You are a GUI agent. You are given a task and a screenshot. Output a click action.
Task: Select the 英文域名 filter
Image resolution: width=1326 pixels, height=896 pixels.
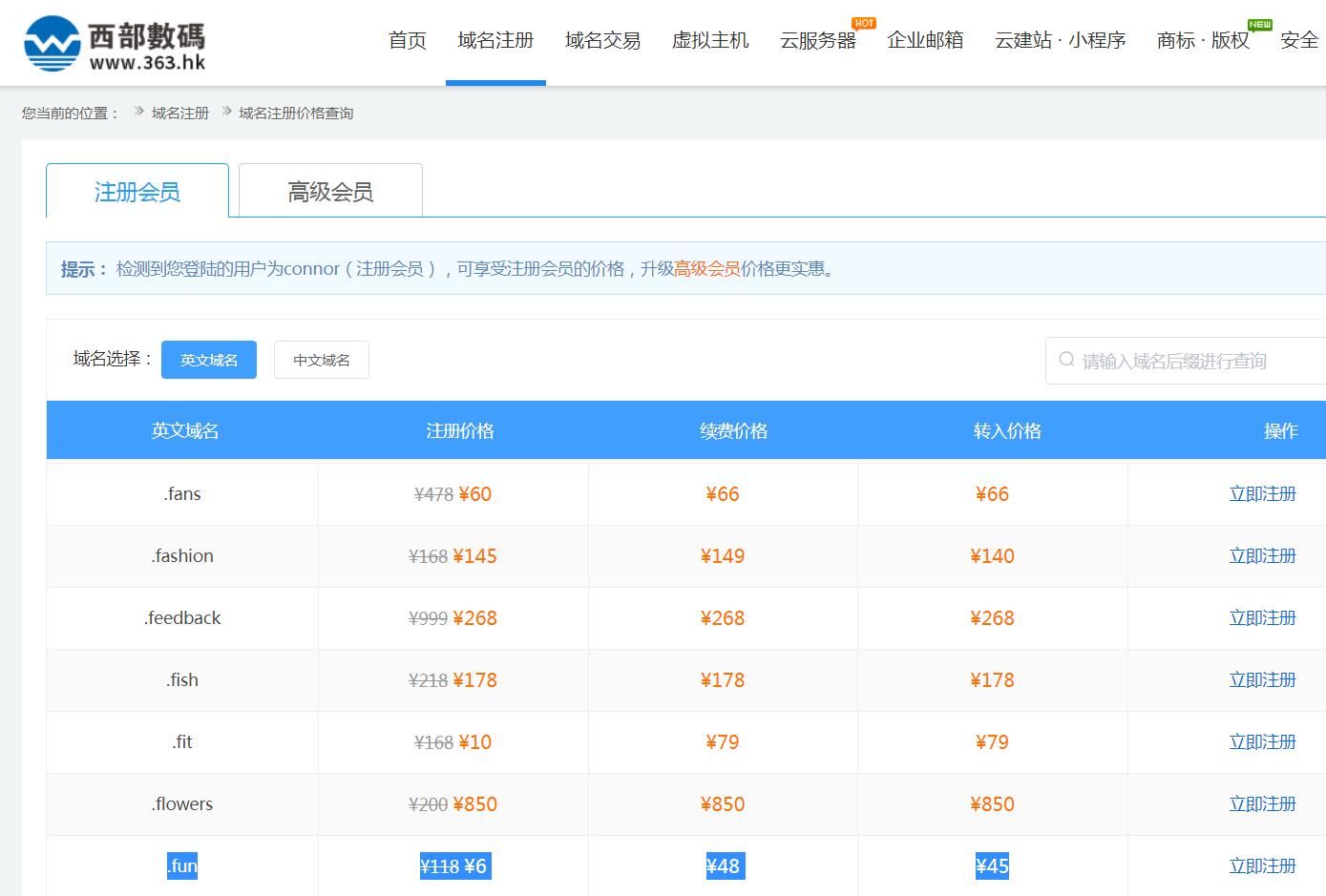pos(209,360)
